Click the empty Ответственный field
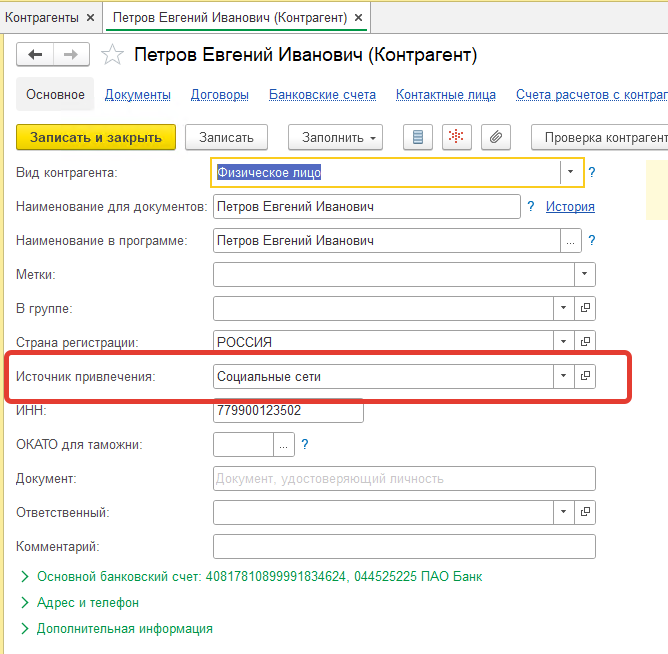The height and width of the screenshot is (654, 668). pos(383,512)
